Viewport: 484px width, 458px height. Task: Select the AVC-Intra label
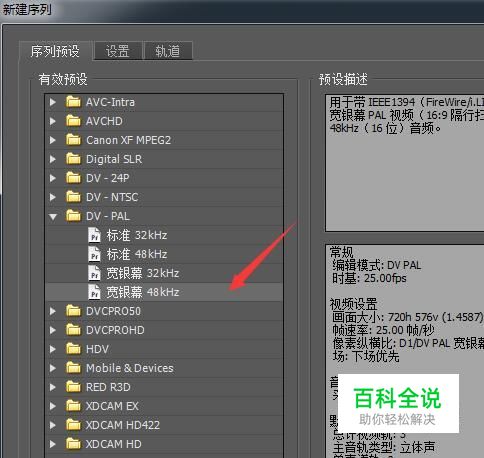tap(110, 102)
